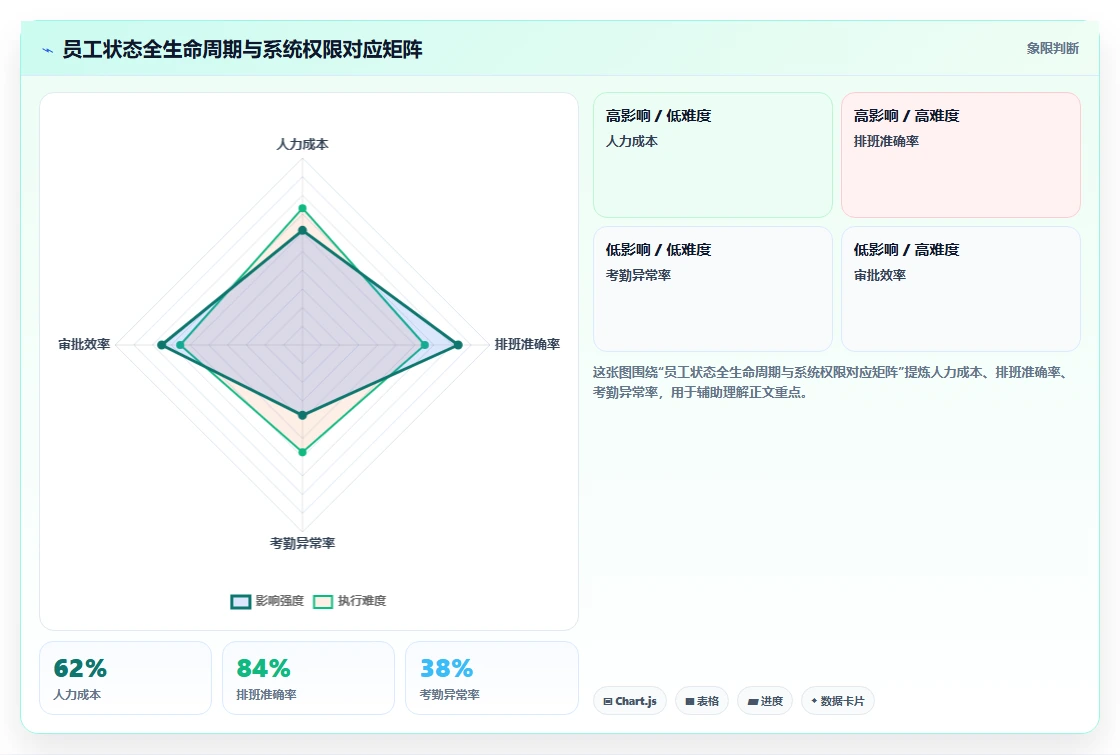This screenshot has height=755, width=1120.
Task: Click the 影响强度 data point on 人力成本 axis
Action: [302, 231]
